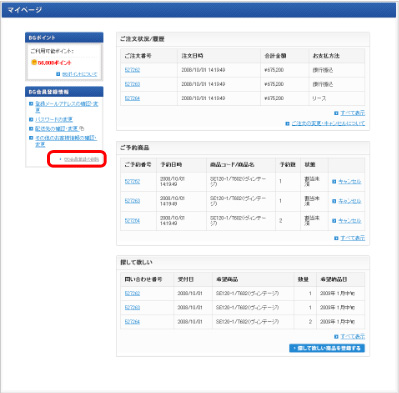Click the blue 探して欲しい商品を登録する button
The width and height of the screenshot is (399, 393).
(x=327, y=348)
